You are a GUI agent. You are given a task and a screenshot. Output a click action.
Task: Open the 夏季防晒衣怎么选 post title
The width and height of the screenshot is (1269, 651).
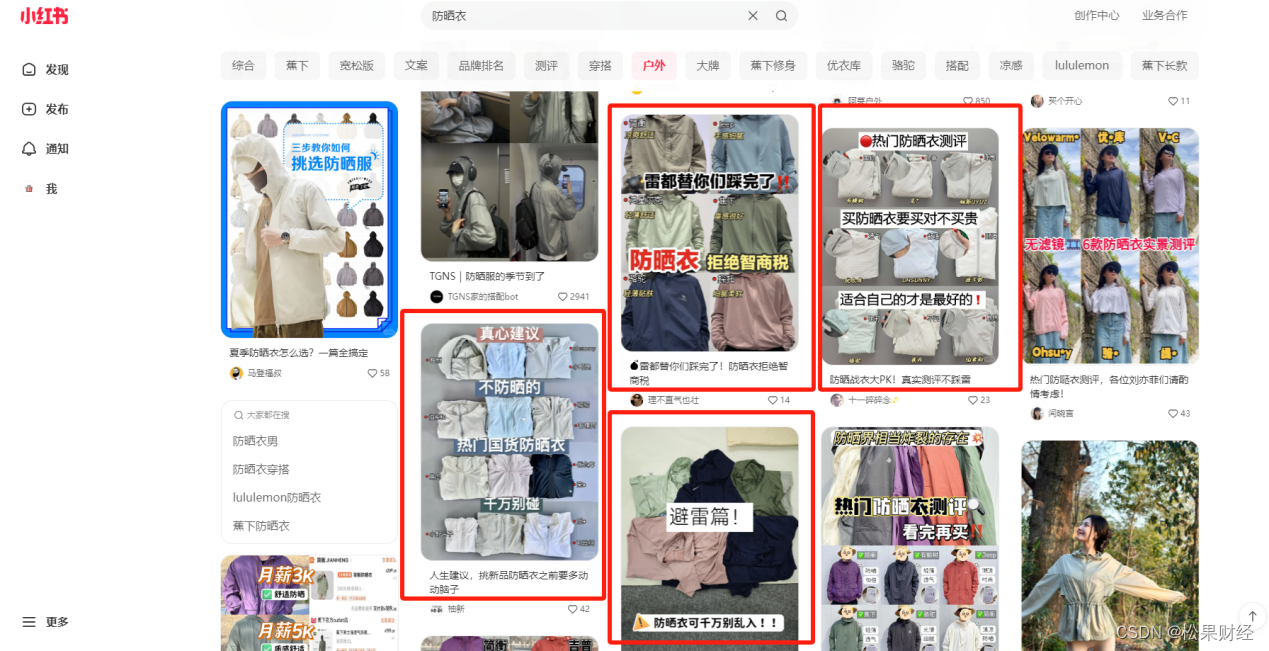298,353
